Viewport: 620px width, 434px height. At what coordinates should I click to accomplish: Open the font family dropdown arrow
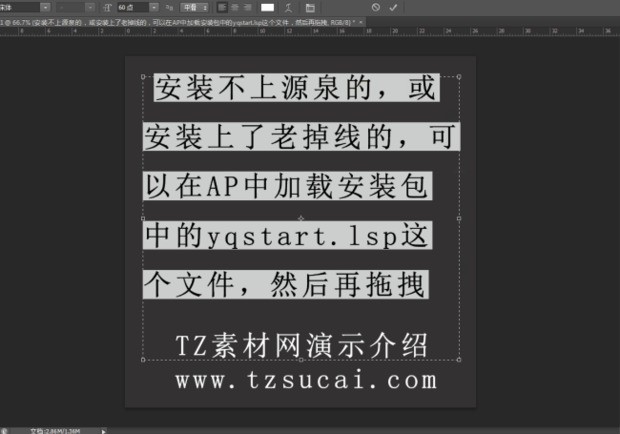pyautogui.click(x=45, y=8)
